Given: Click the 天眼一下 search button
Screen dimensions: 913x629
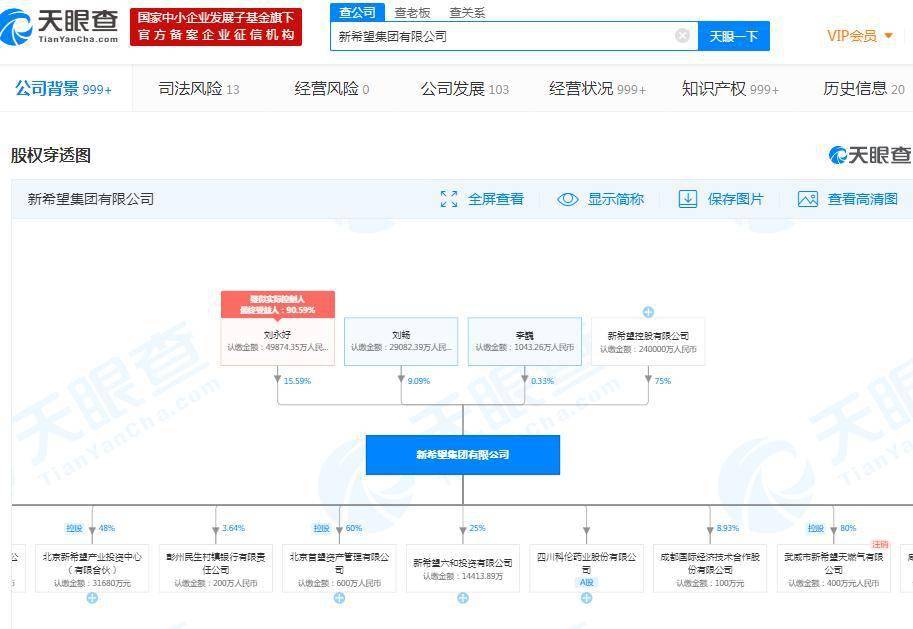Looking at the screenshot, I should [x=734, y=35].
